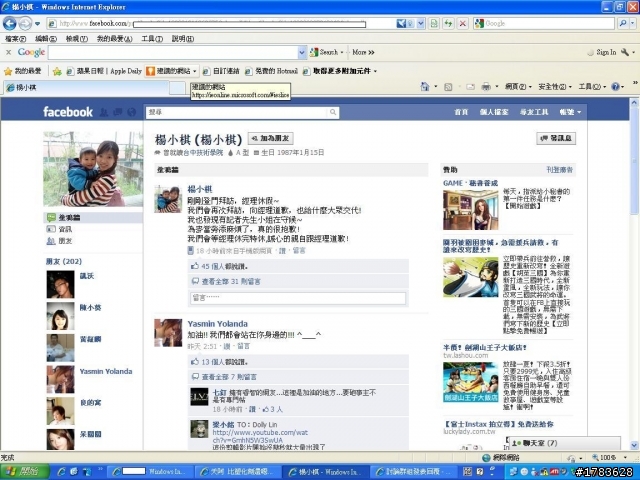This screenshot has width=640, height=480.
Task: Open 尋友工具 find friends link
Action: 534,112
